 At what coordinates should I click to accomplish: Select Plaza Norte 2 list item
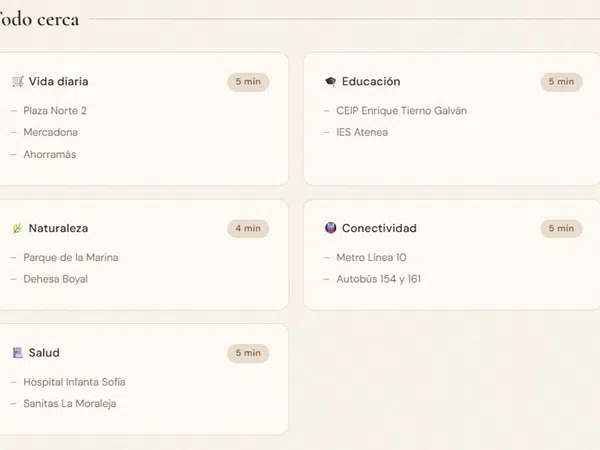pyautogui.click(x=55, y=111)
